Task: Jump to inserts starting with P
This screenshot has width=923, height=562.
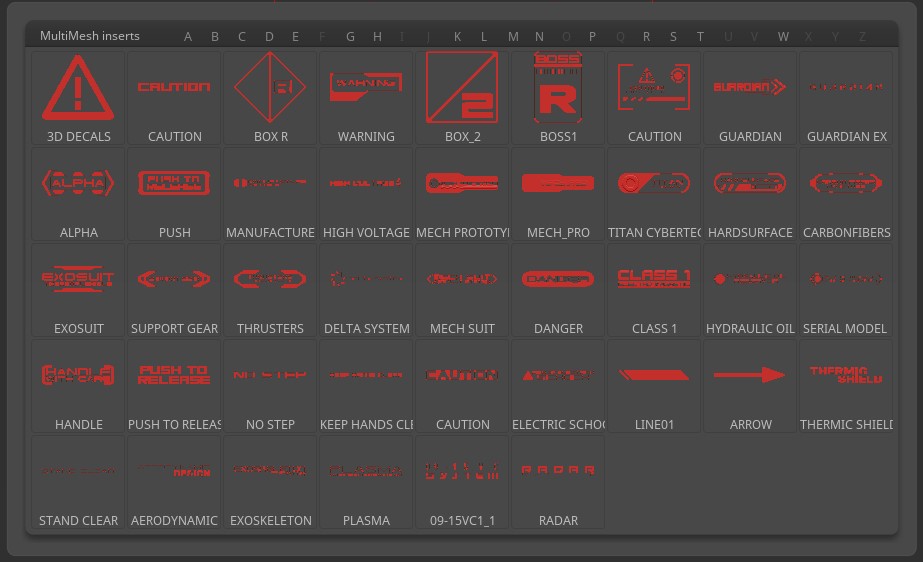Action: pos(592,36)
